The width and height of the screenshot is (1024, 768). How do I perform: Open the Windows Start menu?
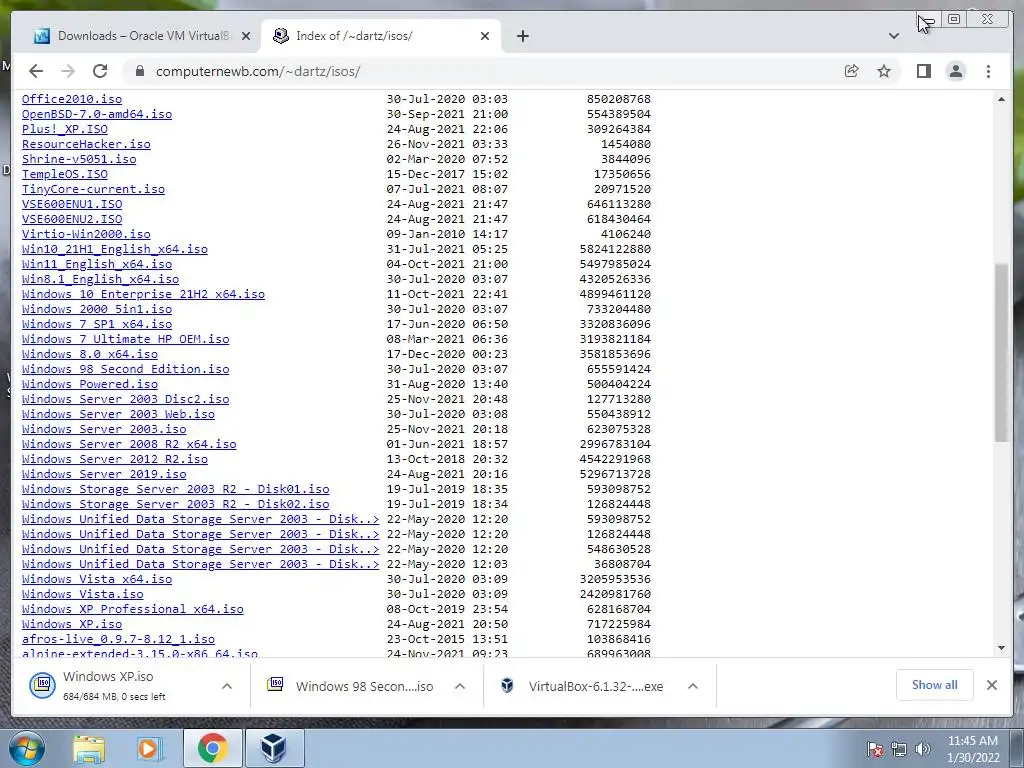click(27, 748)
